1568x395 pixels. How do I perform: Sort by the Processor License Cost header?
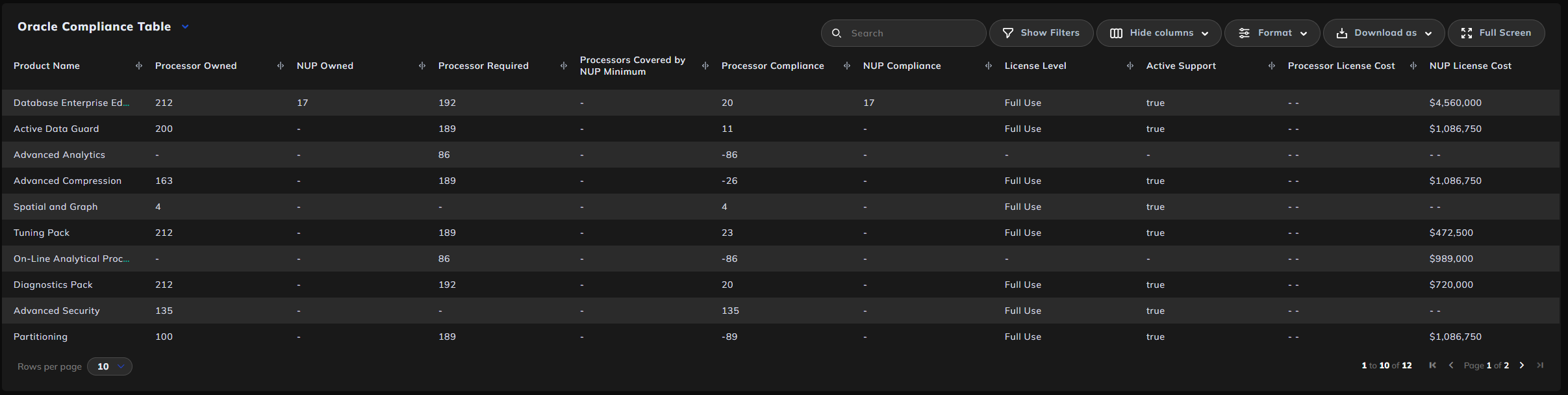tap(1341, 66)
